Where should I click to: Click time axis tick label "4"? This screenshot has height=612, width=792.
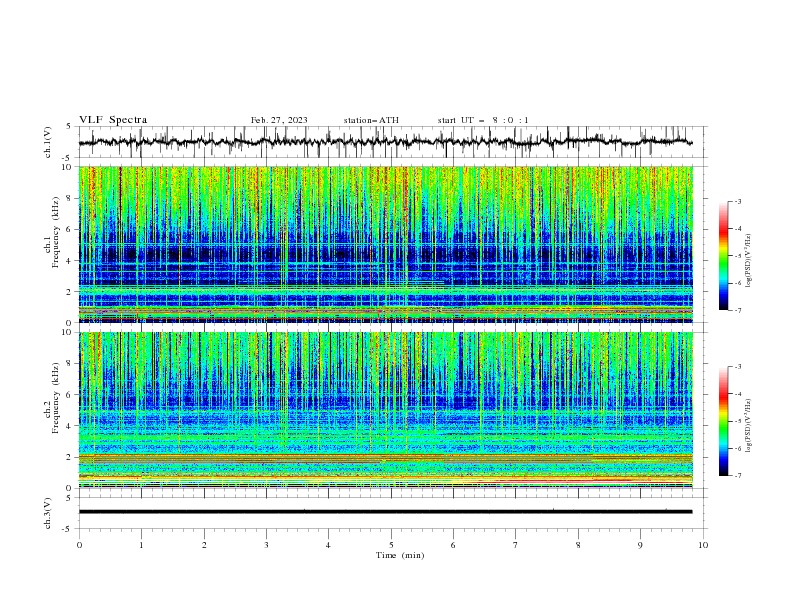pyautogui.click(x=328, y=545)
